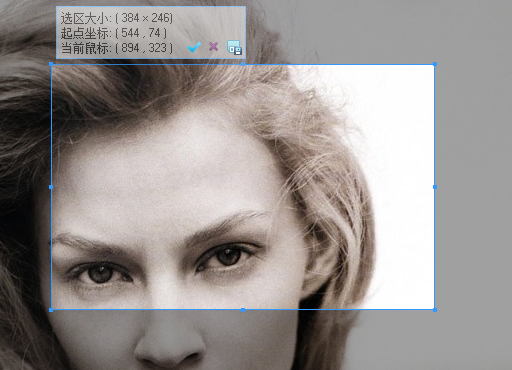Click the left-middle selection handle
The height and width of the screenshot is (370, 512).
click(51, 187)
